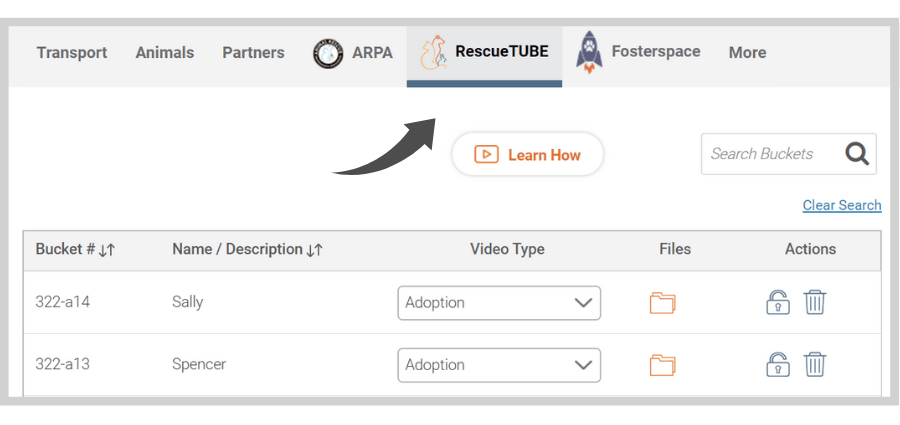900x425 pixels.
Task: Delete Spencer's bucket with the trash icon
Action: (x=814, y=365)
